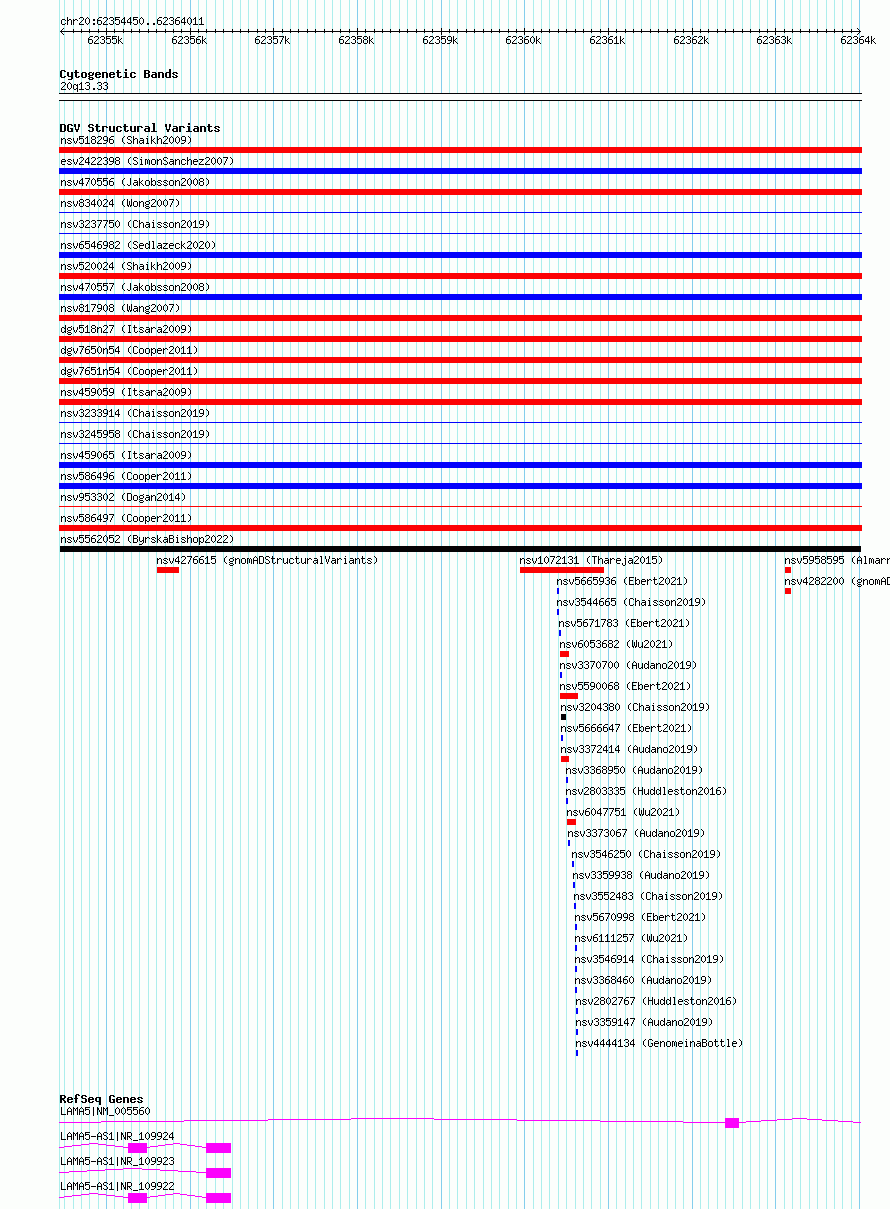Click the nsv520024 (Shaikh2009) label
This screenshot has width=890, height=1209.
[126, 266]
